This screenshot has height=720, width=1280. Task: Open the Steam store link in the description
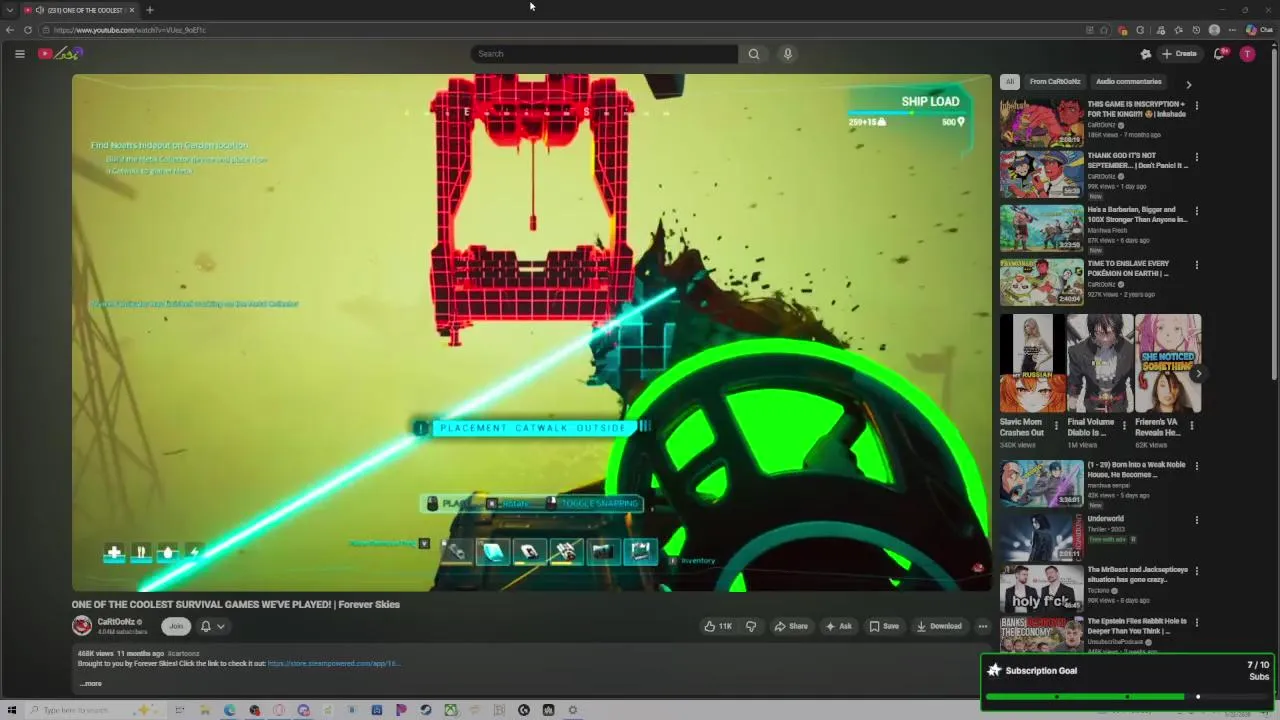click(x=334, y=663)
